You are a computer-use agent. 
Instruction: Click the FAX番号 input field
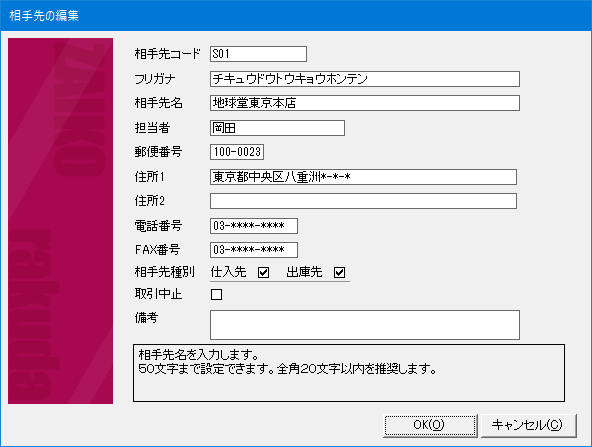tap(254, 250)
